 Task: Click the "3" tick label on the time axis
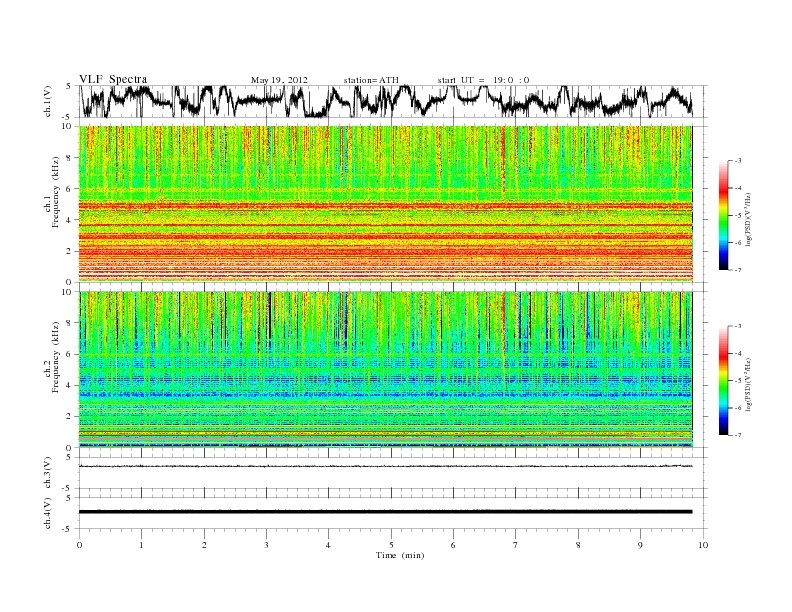[267, 545]
